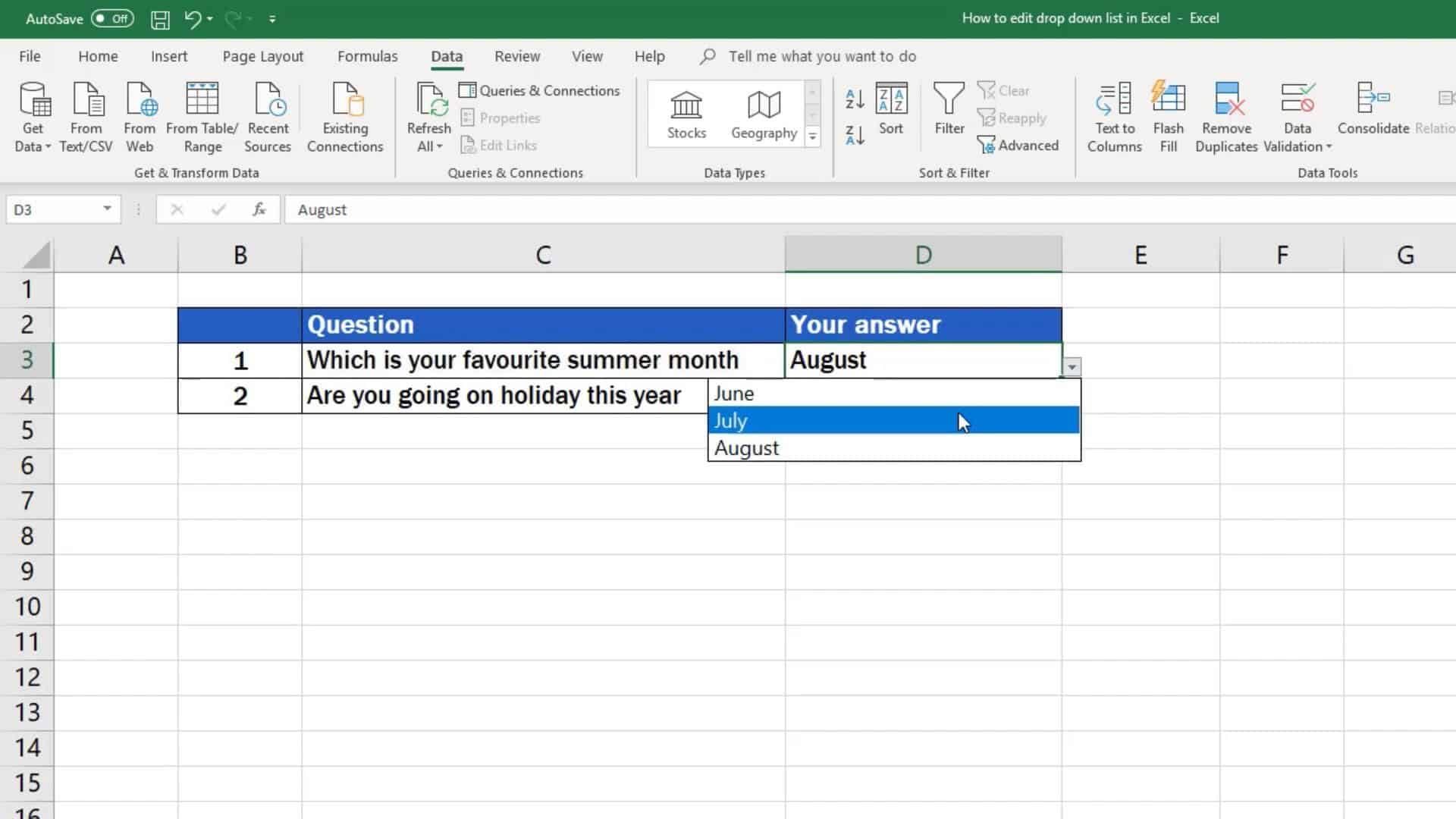Open the Review ribbon tab

pos(517,56)
